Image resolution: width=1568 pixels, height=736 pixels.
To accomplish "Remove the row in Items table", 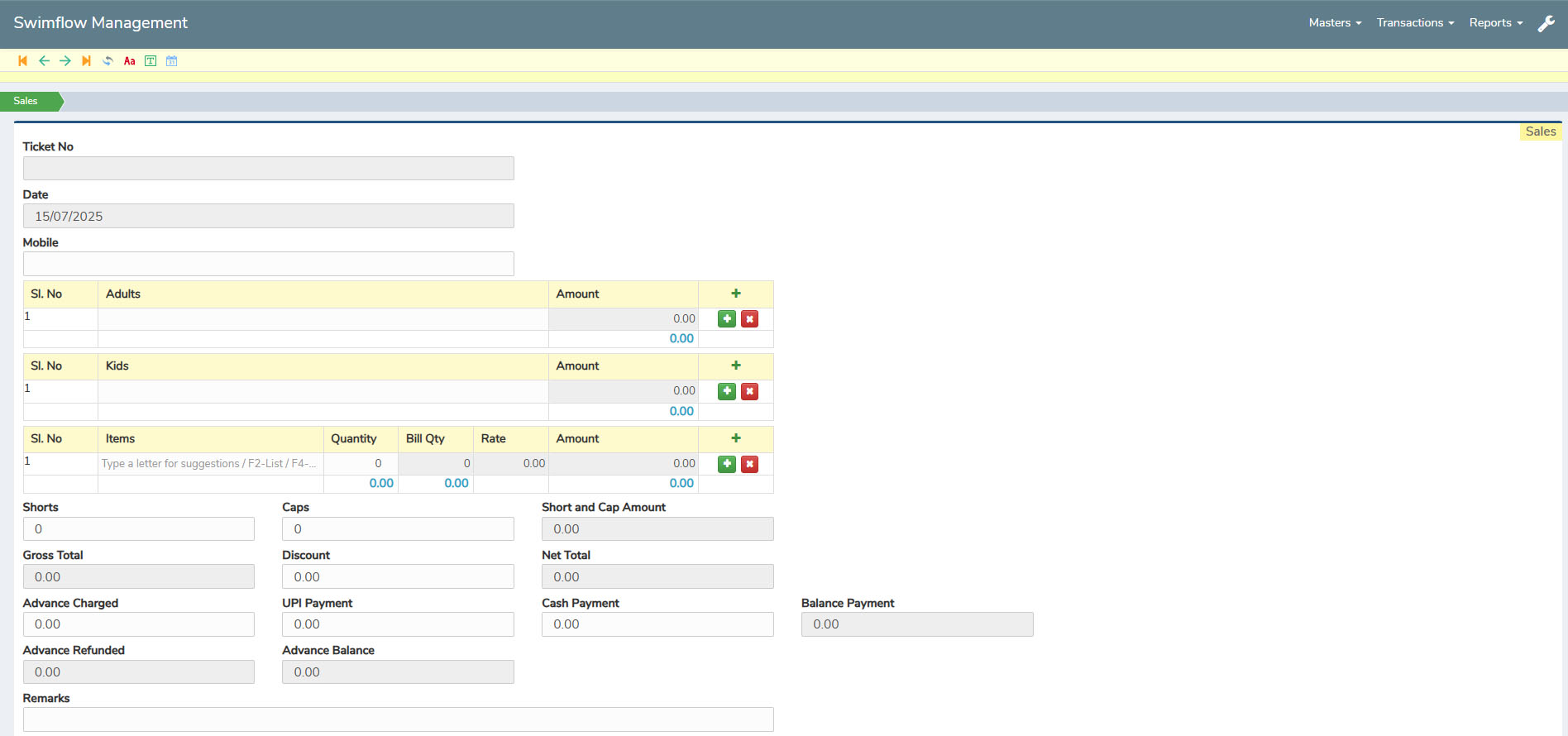I will click(x=749, y=464).
